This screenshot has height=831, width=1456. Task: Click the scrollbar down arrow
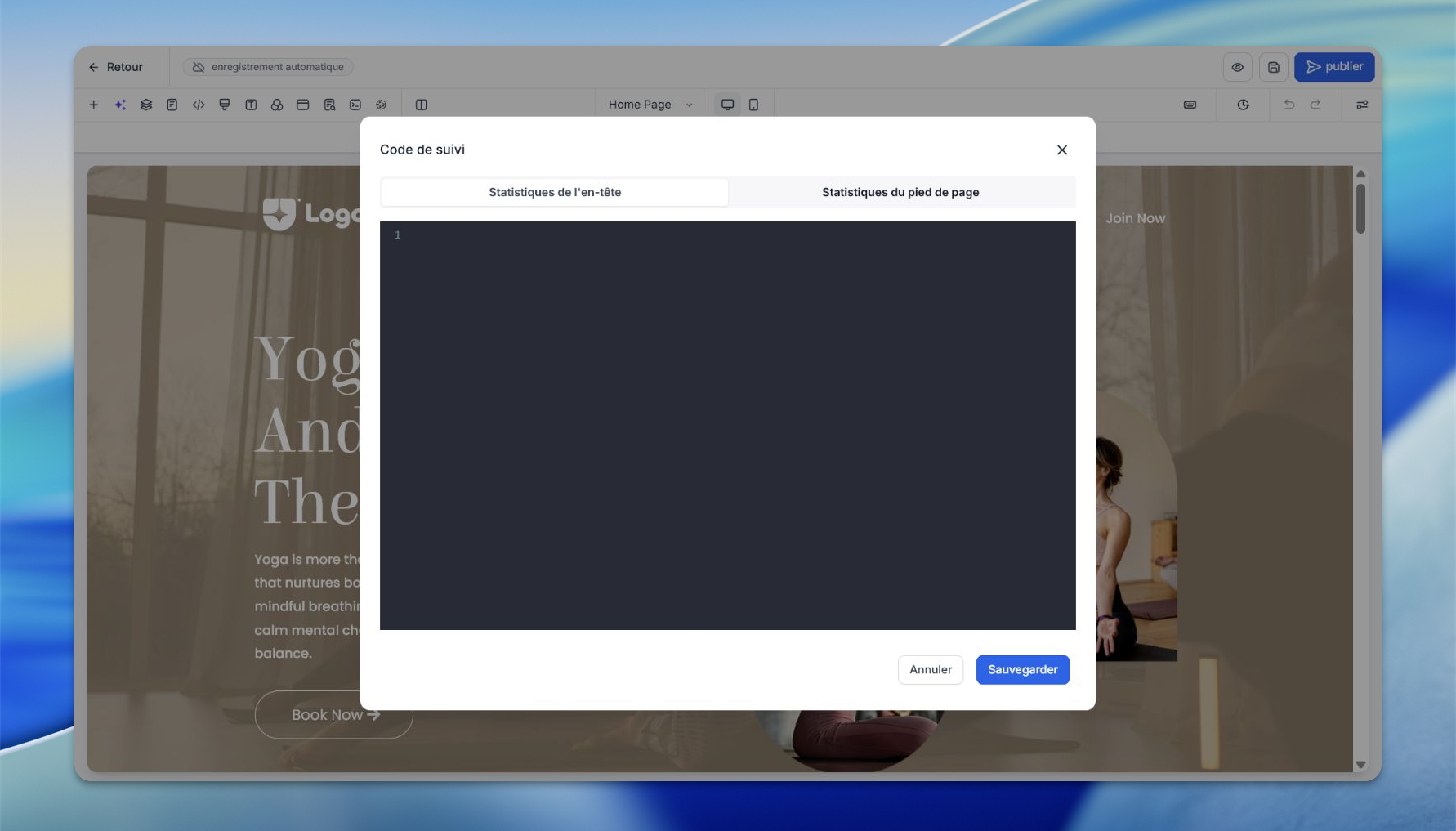(x=1360, y=765)
